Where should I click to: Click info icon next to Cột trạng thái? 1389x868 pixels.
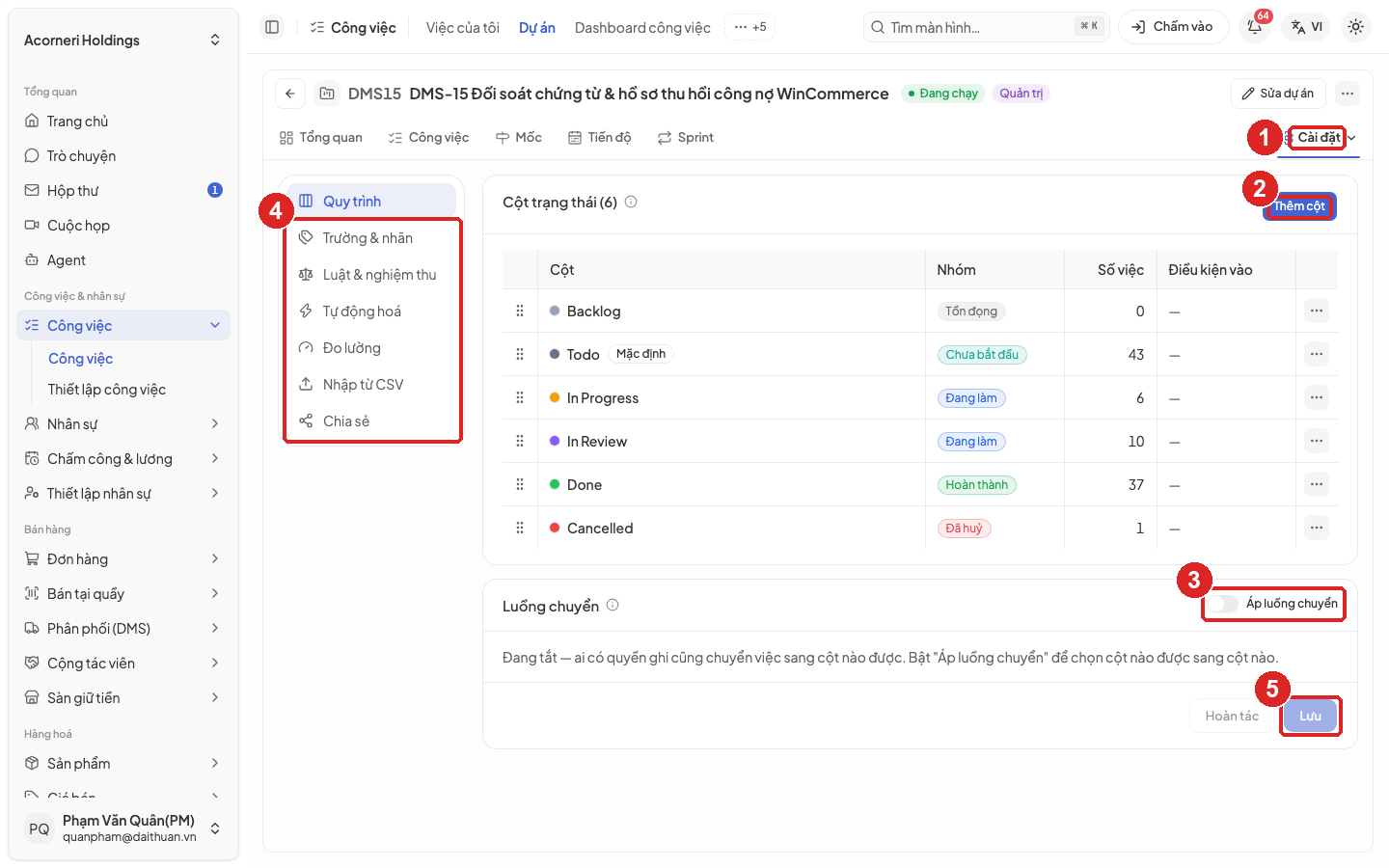[x=631, y=202]
